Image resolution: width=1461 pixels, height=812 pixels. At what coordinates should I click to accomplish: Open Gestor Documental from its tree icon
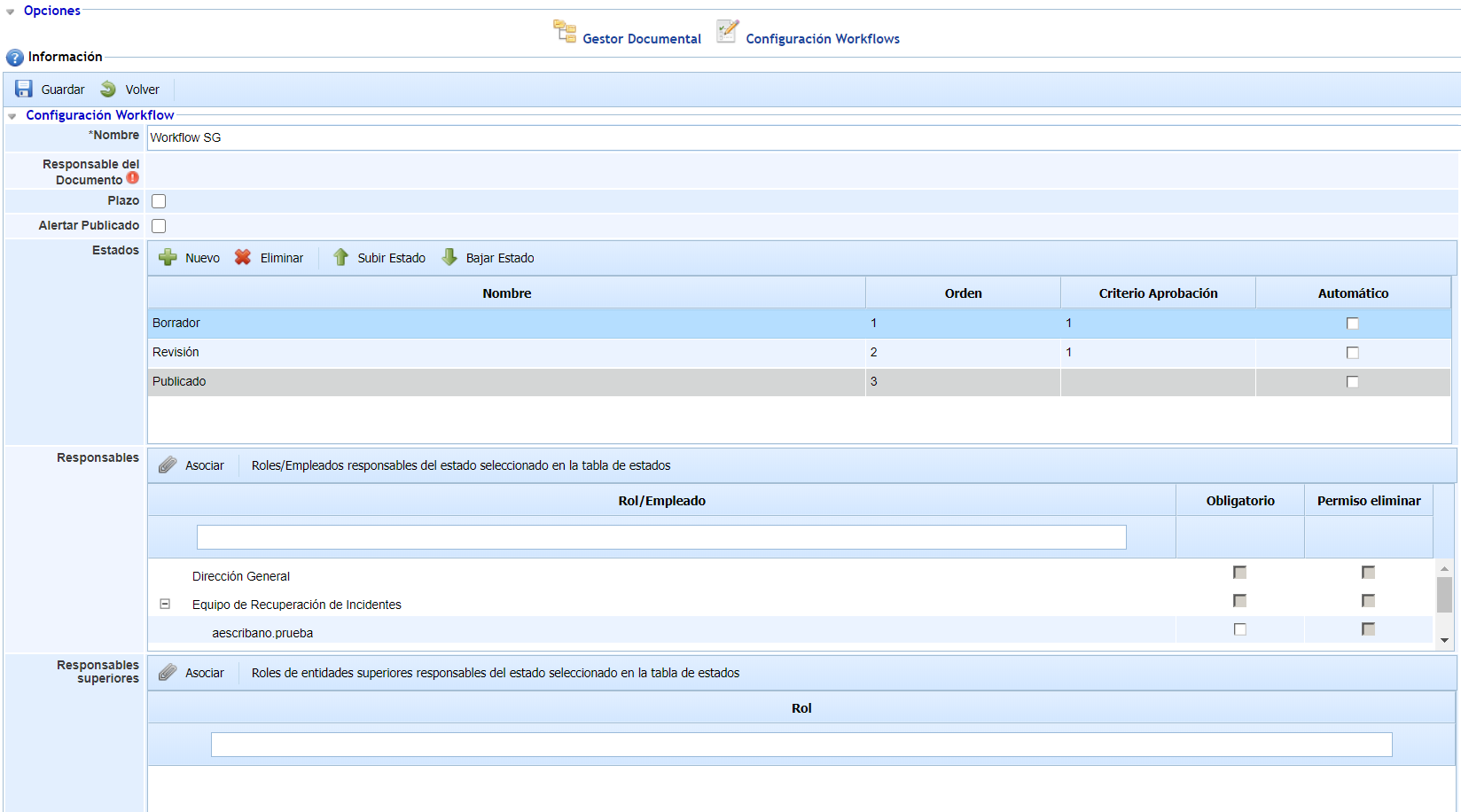(565, 32)
